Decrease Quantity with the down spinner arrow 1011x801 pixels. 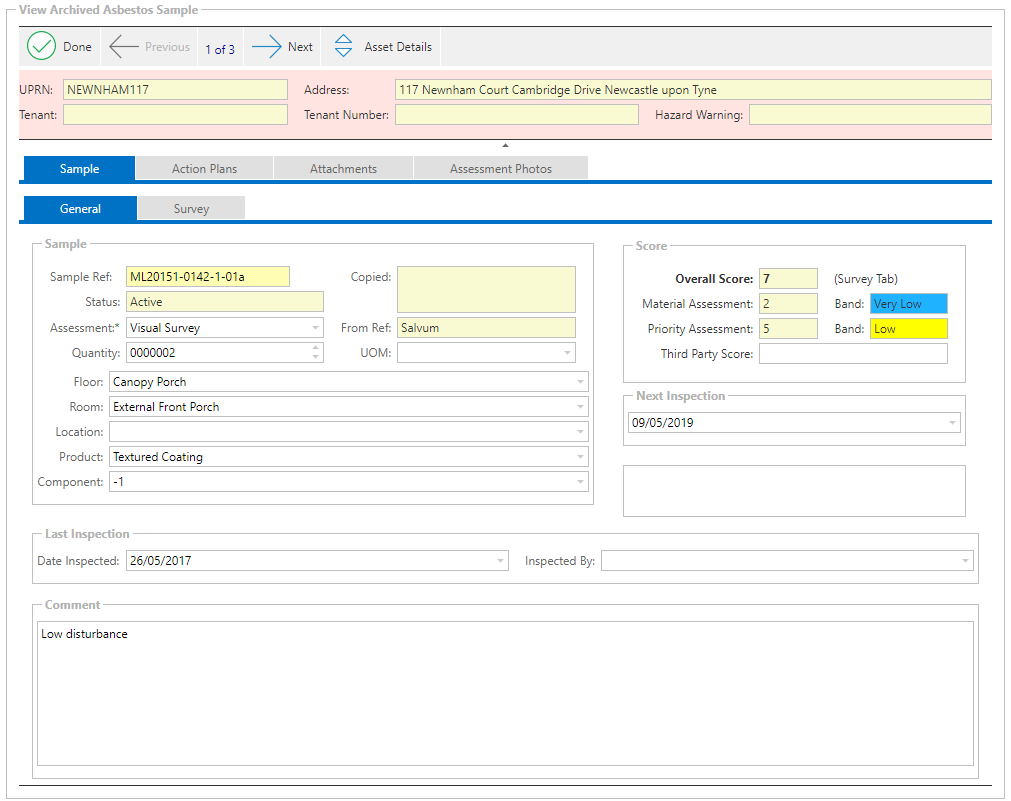tap(317, 357)
